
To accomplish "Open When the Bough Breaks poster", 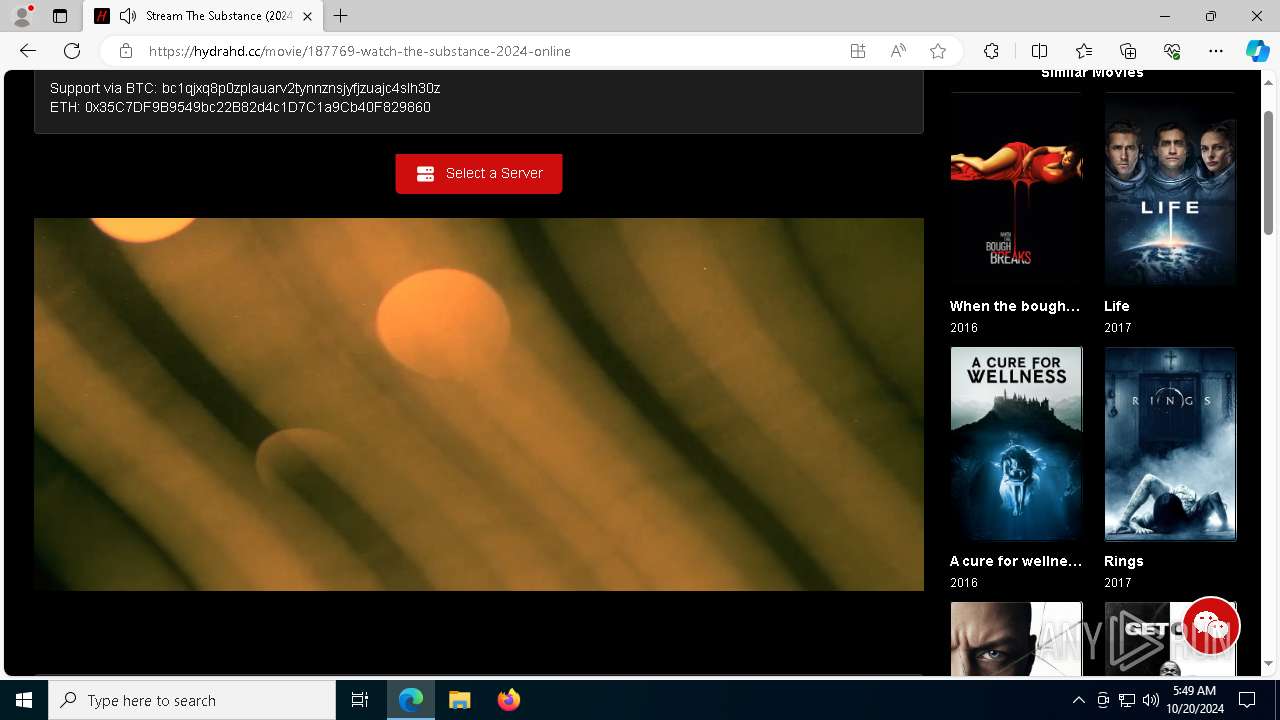I will [x=1016, y=190].
